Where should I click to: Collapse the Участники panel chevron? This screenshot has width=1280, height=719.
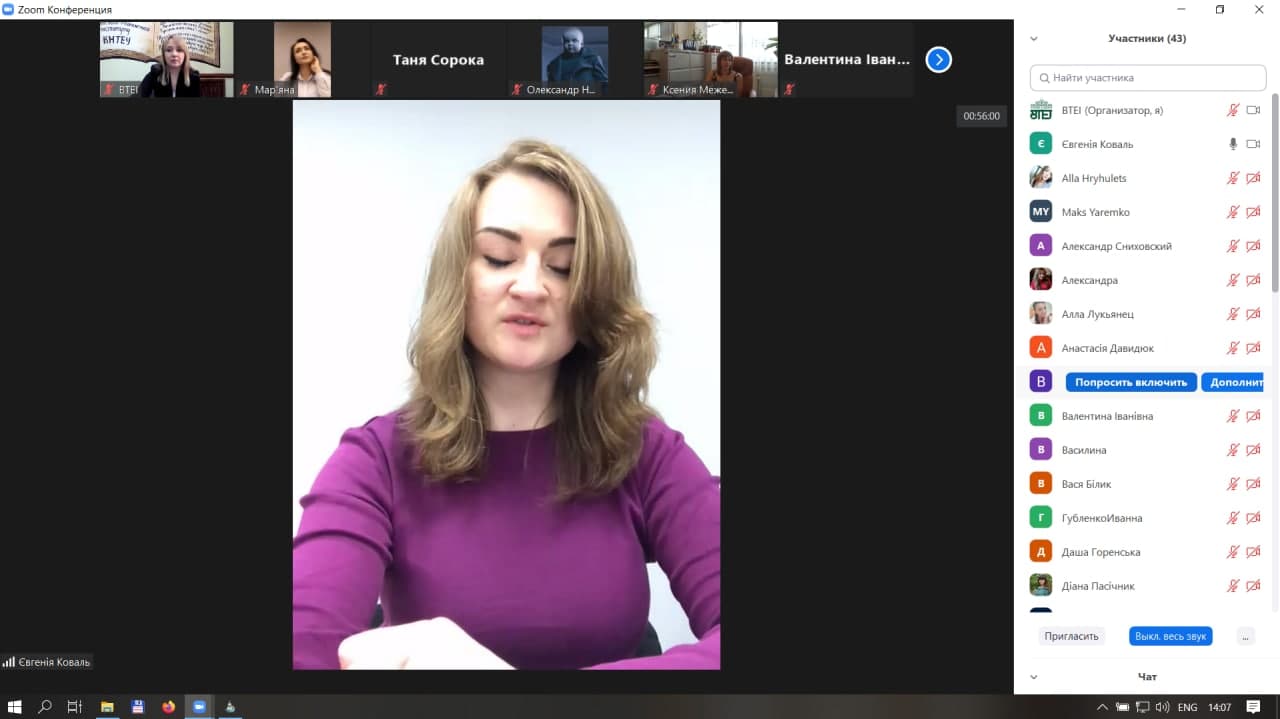[1034, 39]
